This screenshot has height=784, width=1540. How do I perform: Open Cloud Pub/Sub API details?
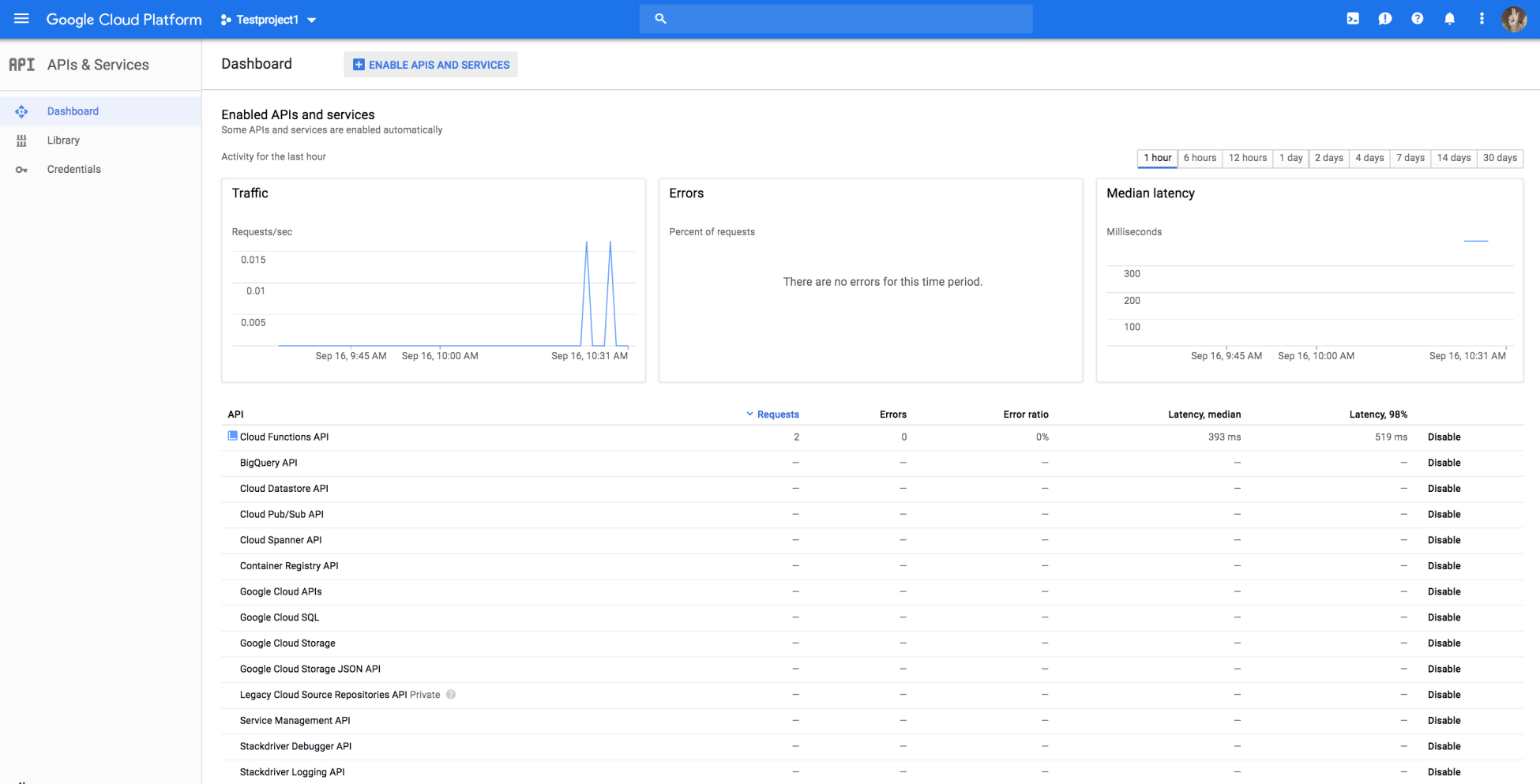(282, 515)
